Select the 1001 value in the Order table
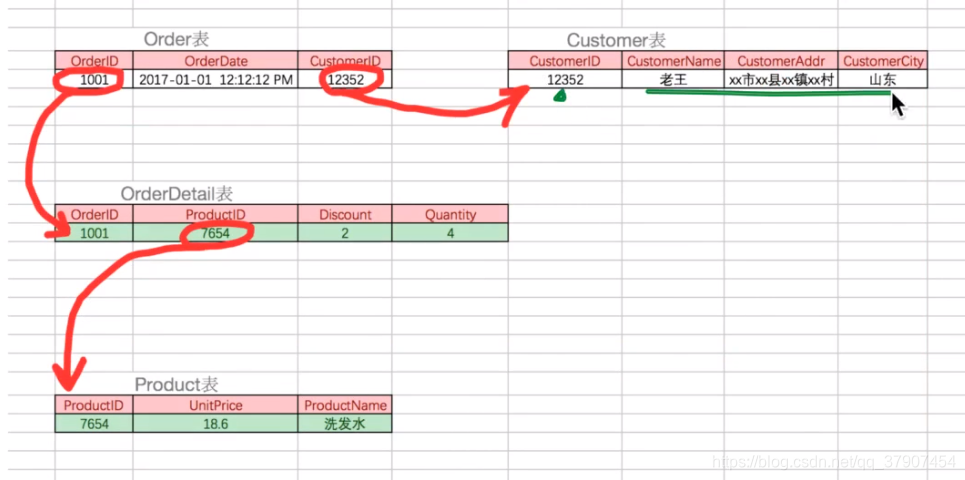Screen dimensions: 965x480 pyautogui.click(x=94, y=79)
